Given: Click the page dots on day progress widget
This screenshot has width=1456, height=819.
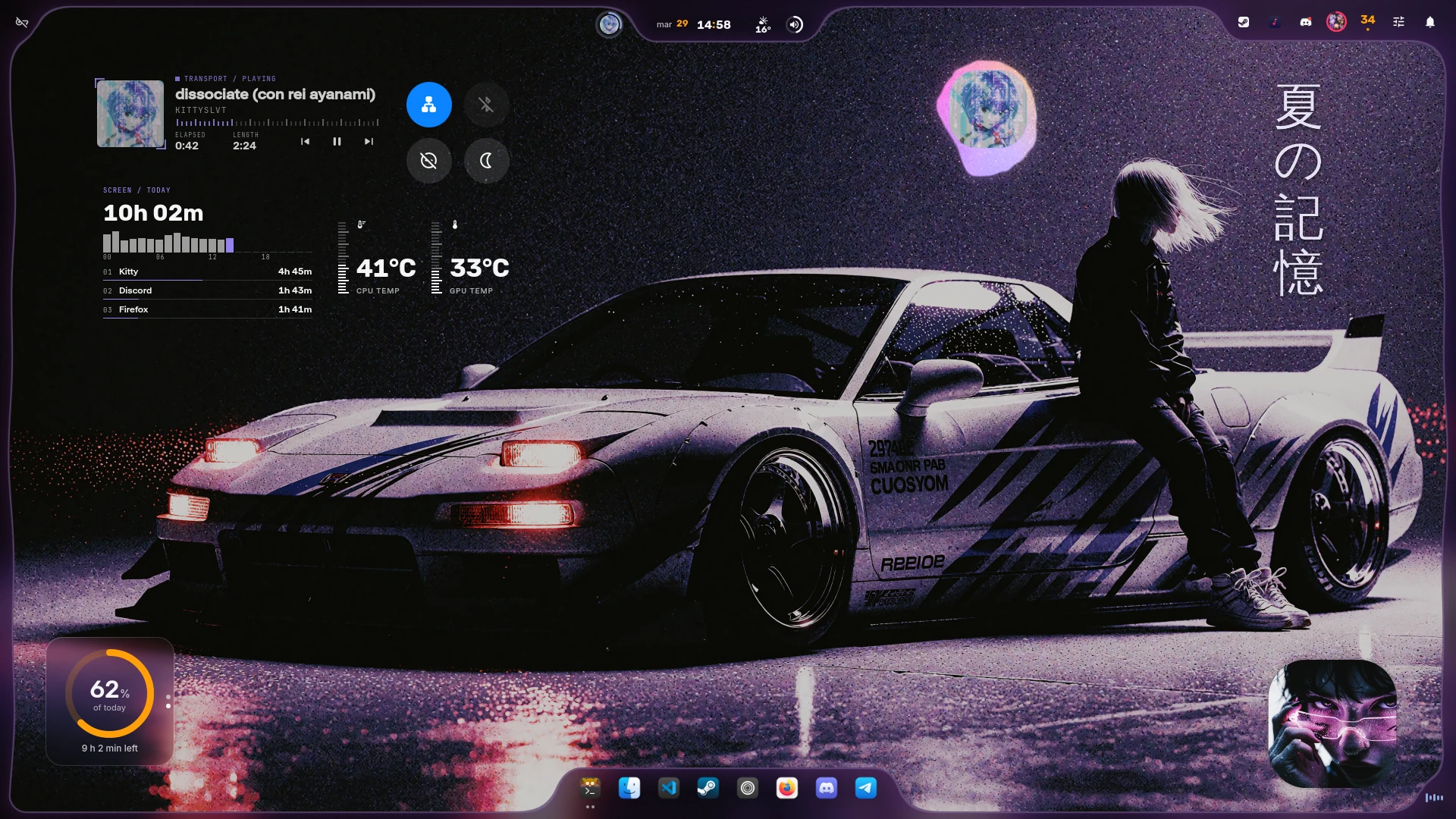Looking at the screenshot, I should [x=168, y=701].
